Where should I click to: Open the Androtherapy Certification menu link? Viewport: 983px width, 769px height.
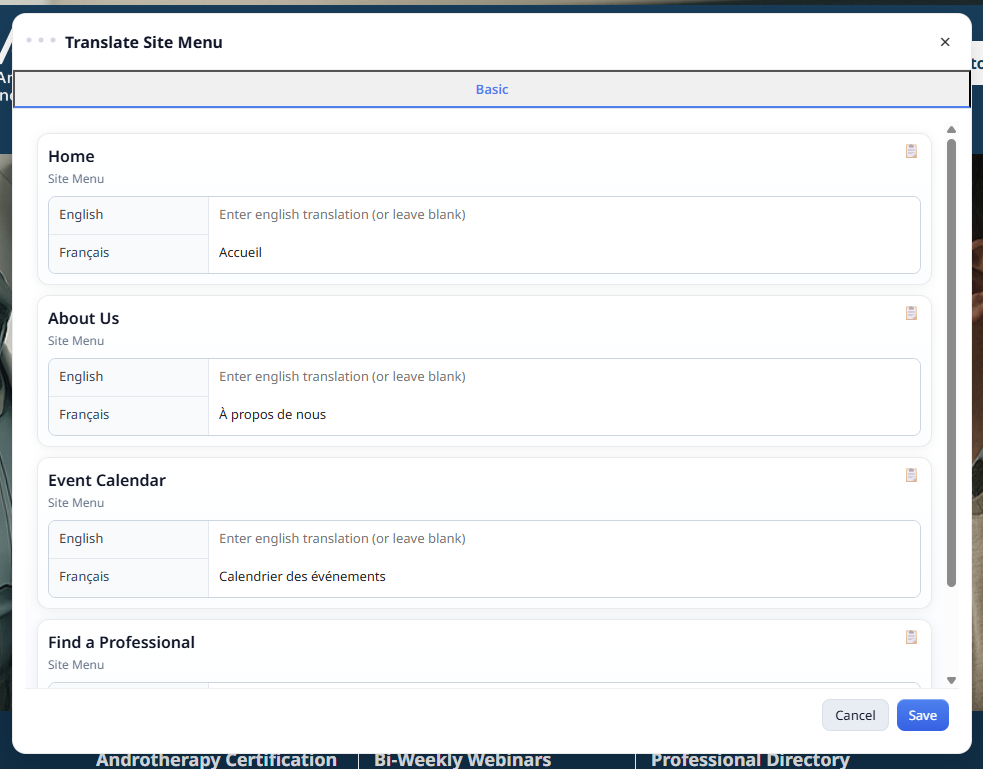click(x=216, y=760)
